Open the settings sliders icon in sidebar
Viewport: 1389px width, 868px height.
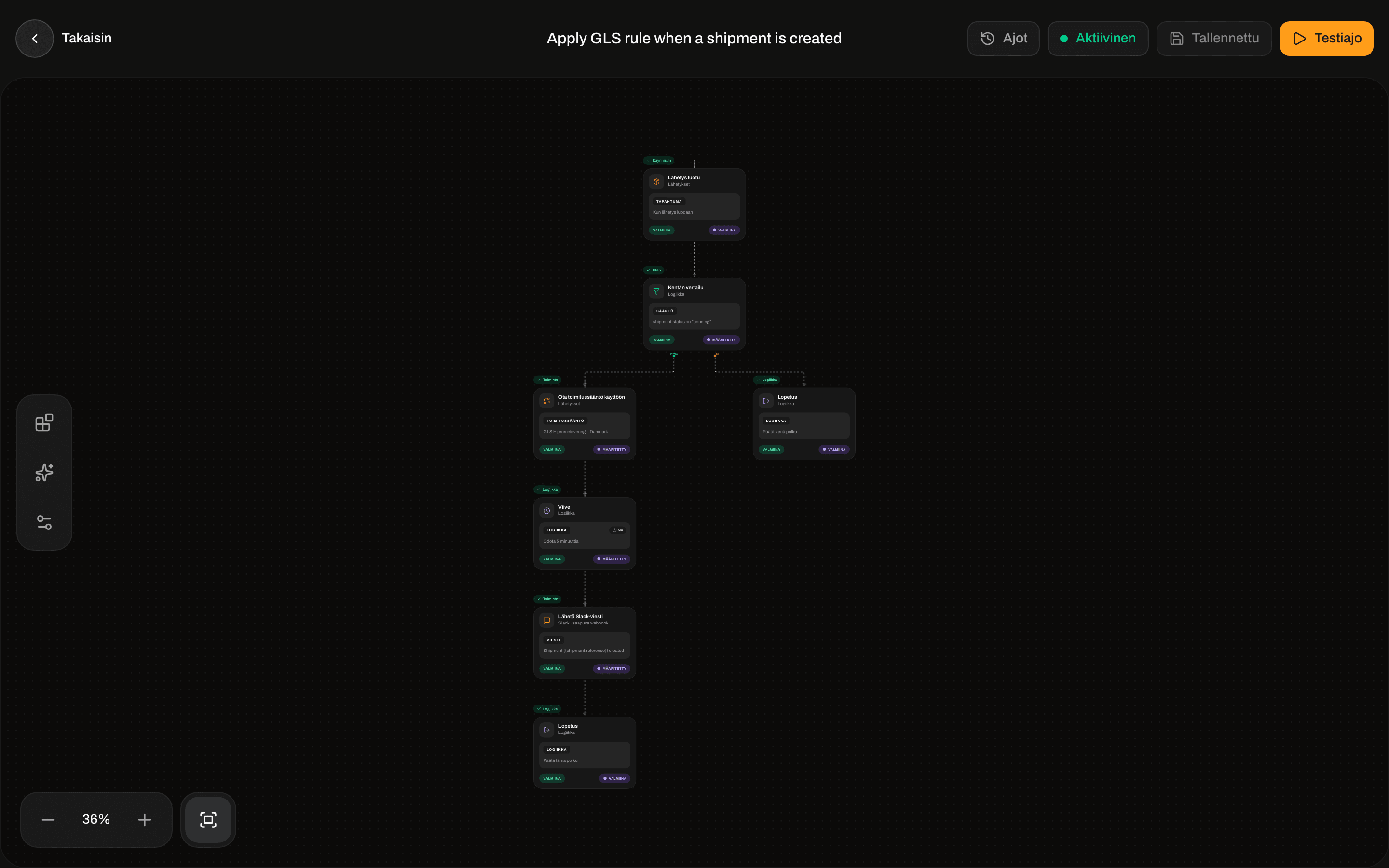pos(44,522)
